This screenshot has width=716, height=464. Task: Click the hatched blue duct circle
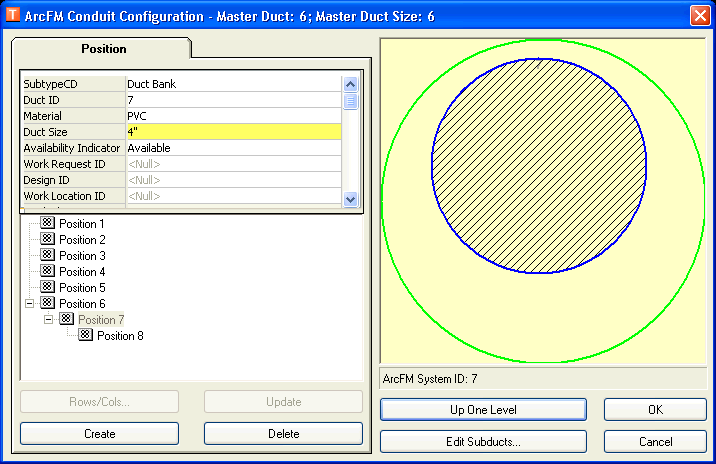pos(539,166)
